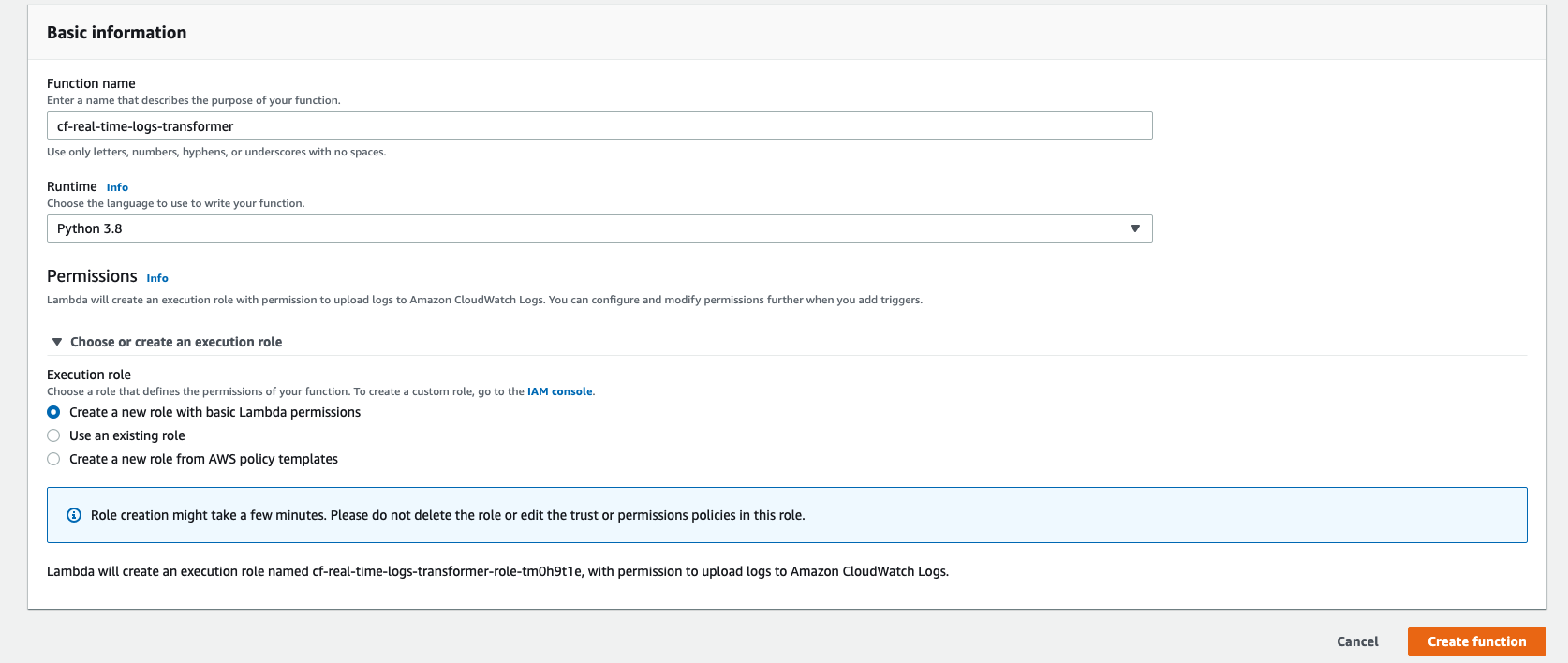Open the Info link next to Permissions

pos(157,278)
